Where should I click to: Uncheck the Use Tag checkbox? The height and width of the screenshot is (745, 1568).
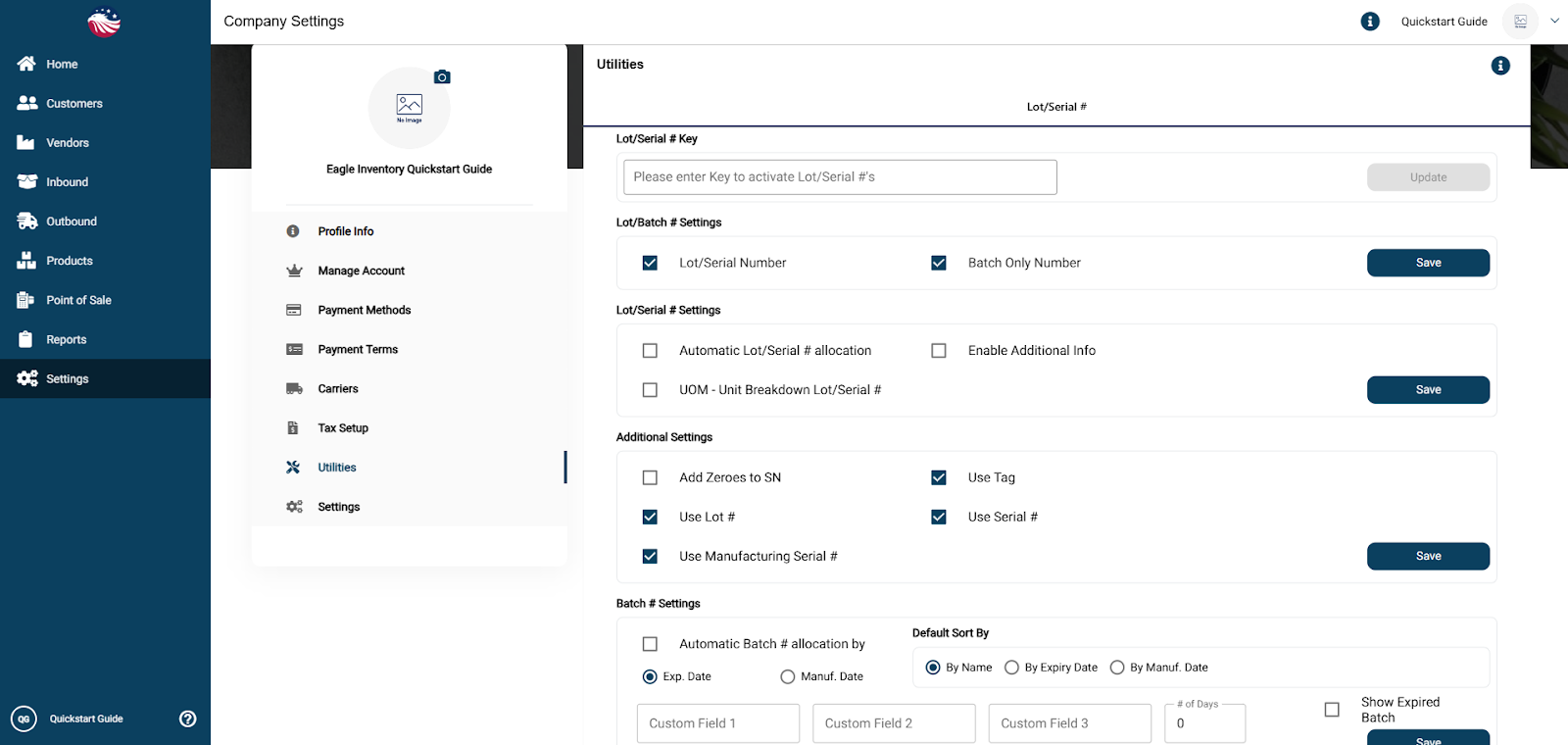pos(939,477)
